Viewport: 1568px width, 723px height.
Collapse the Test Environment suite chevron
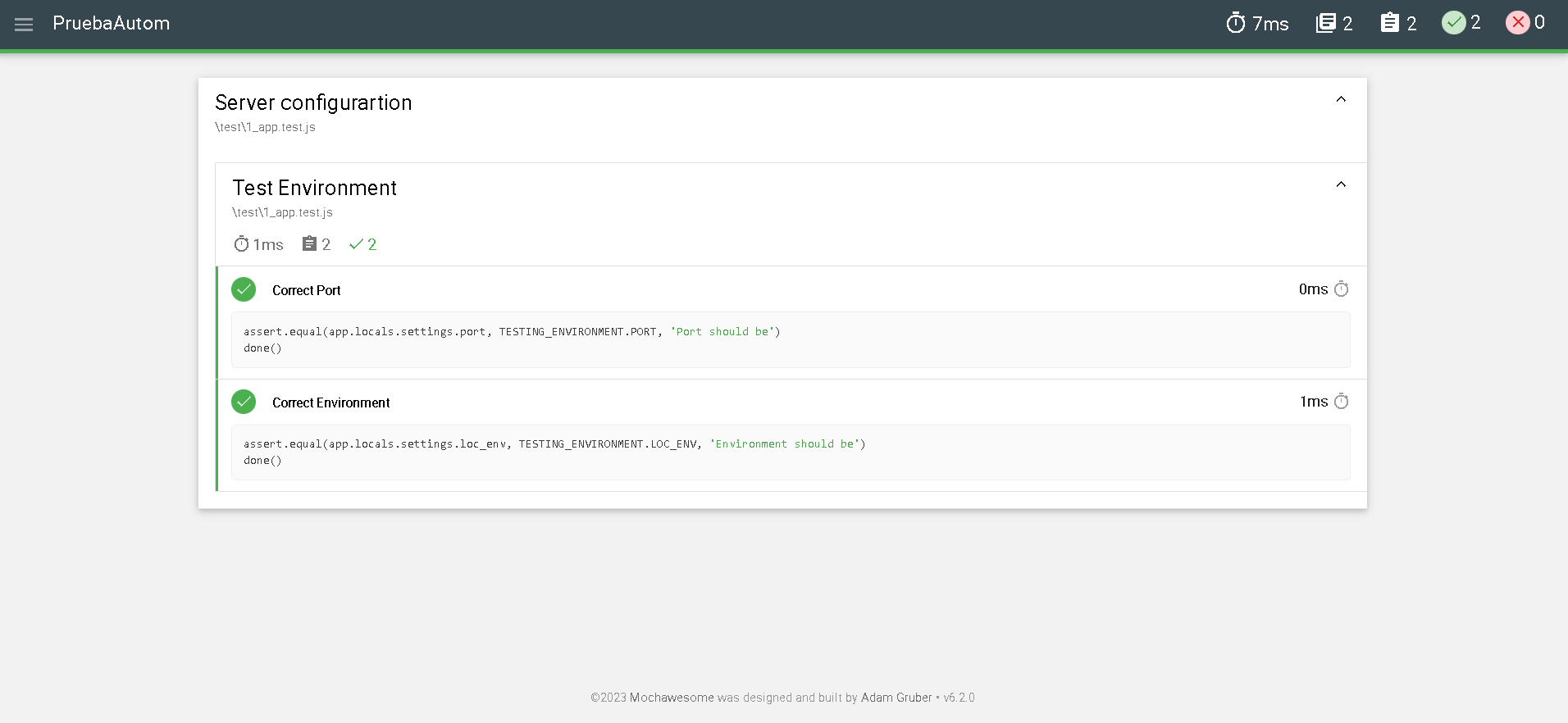(1341, 184)
